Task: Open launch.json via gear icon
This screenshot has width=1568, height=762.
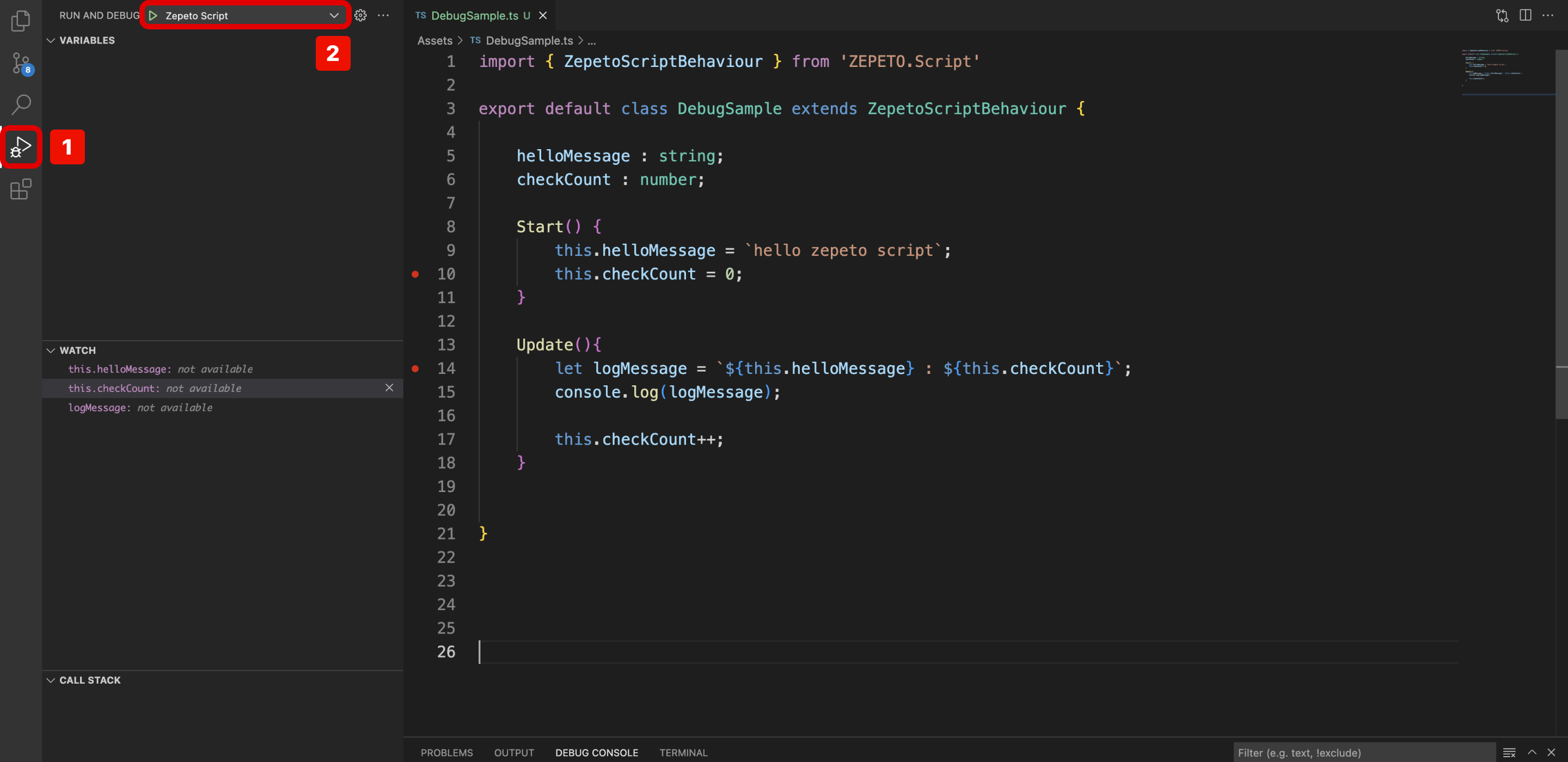Action: 360,15
